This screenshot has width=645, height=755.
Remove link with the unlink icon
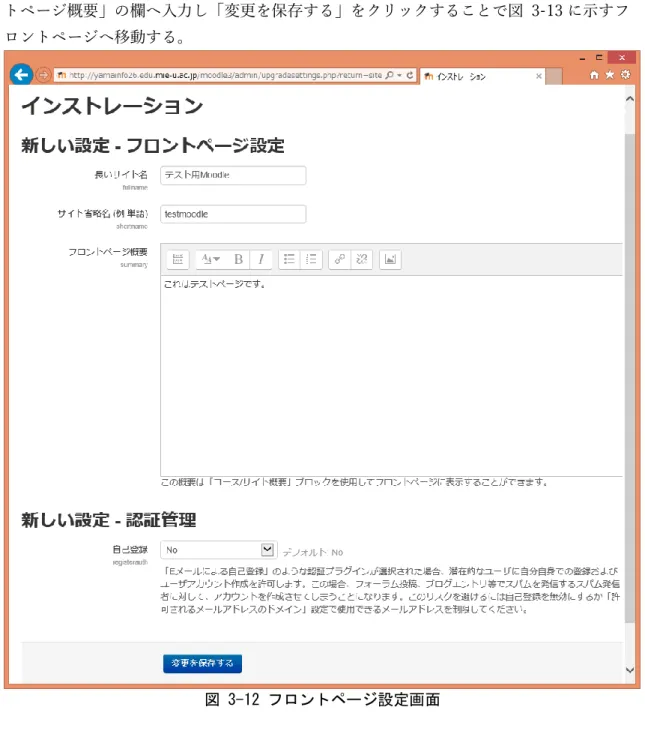(x=361, y=259)
